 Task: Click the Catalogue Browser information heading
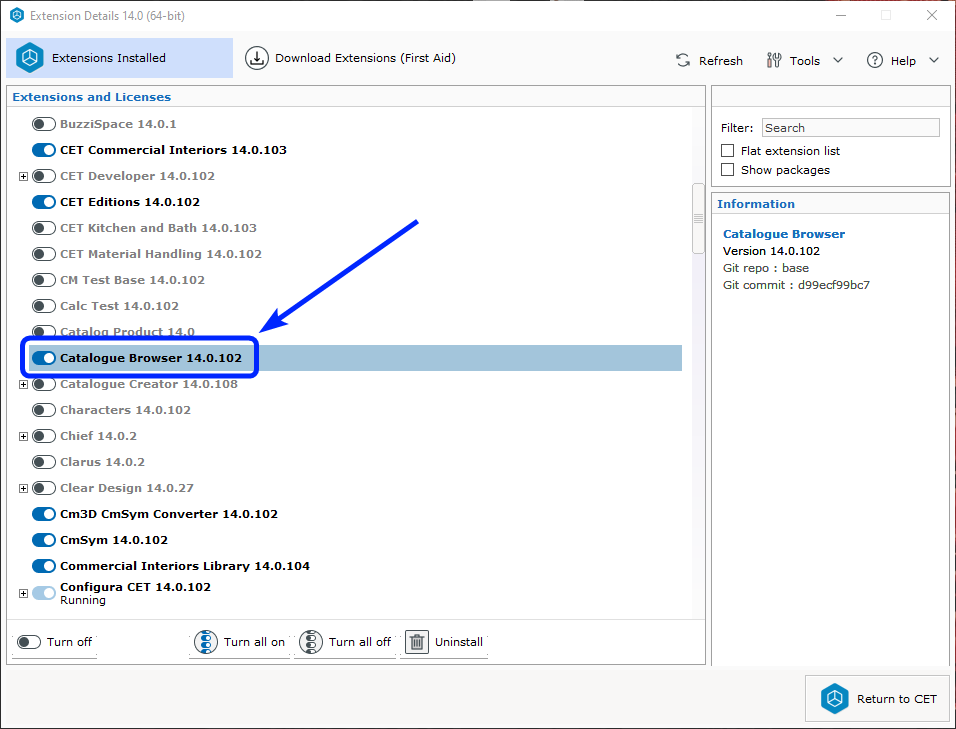tap(783, 234)
